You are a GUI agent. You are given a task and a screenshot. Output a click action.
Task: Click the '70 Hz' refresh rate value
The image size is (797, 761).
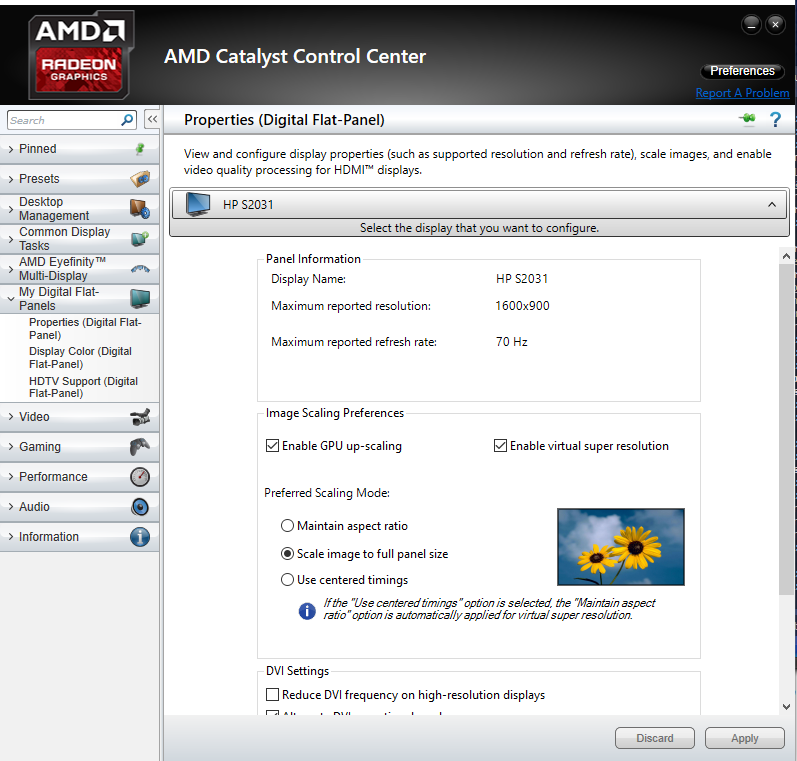click(x=511, y=342)
